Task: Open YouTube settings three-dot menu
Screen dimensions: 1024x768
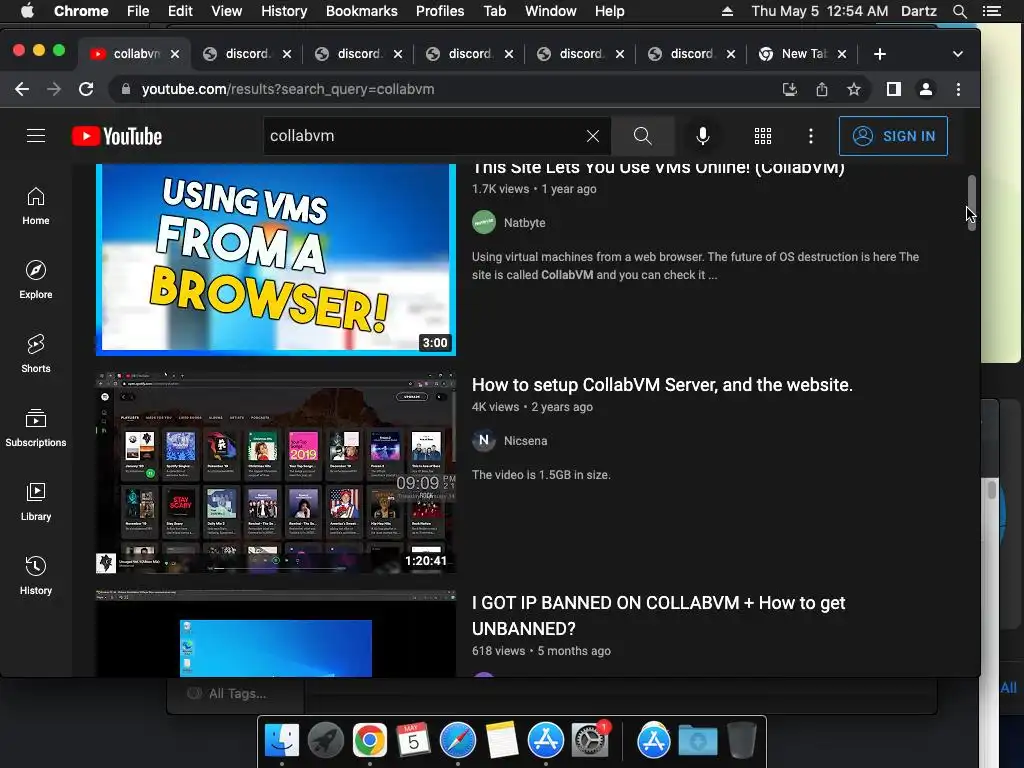Action: coord(810,136)
